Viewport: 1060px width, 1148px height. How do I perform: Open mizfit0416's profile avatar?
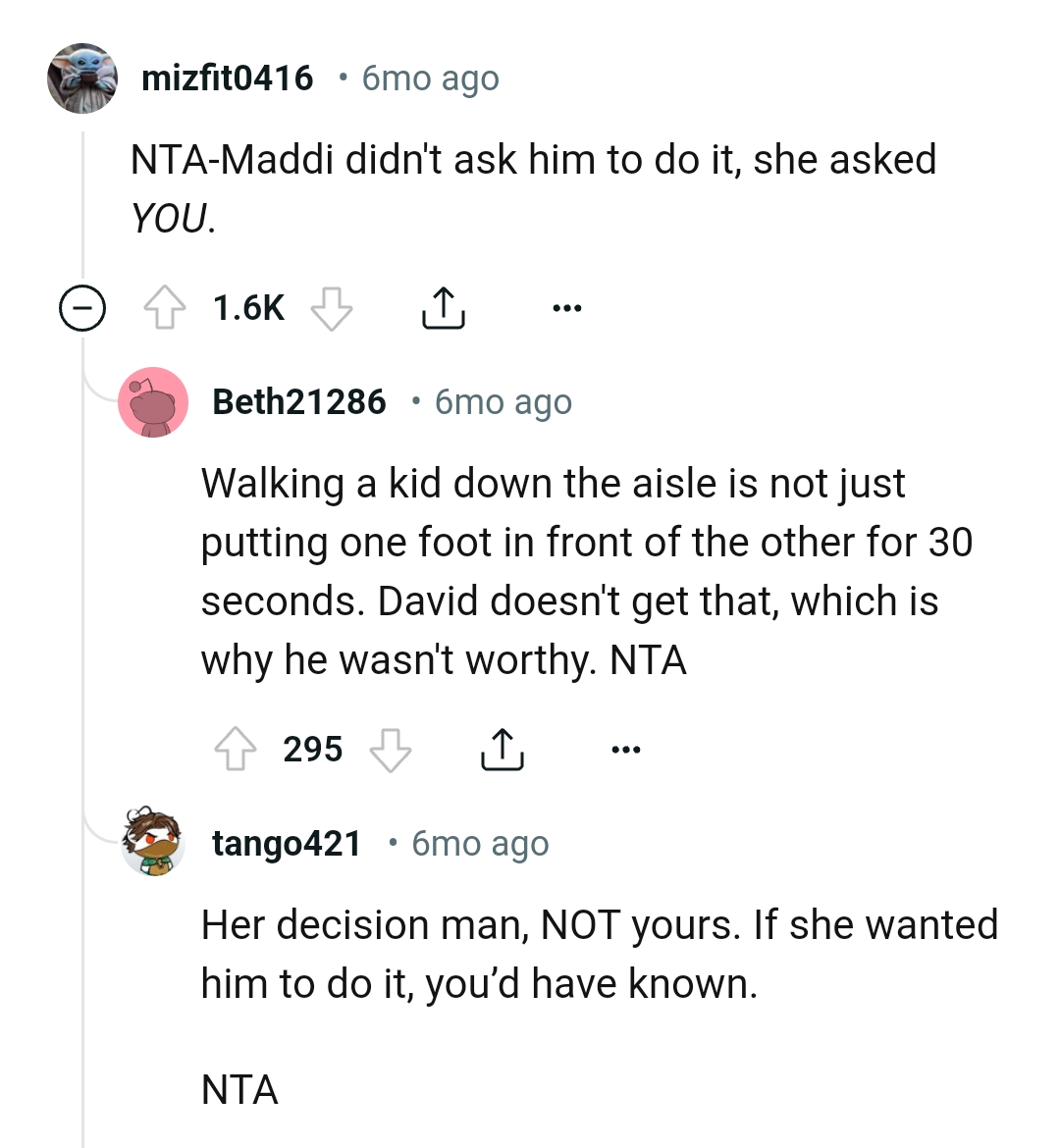tap(82, 78)
